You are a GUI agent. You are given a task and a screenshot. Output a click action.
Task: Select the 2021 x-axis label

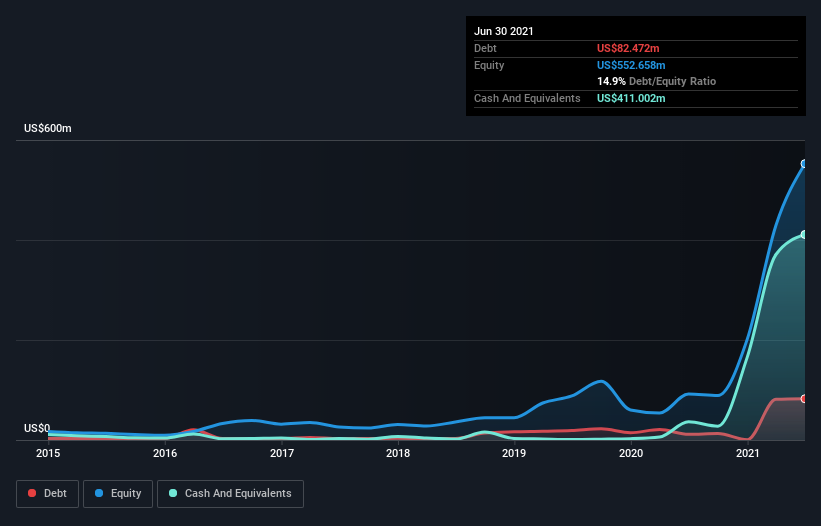(x=748, y=453)
